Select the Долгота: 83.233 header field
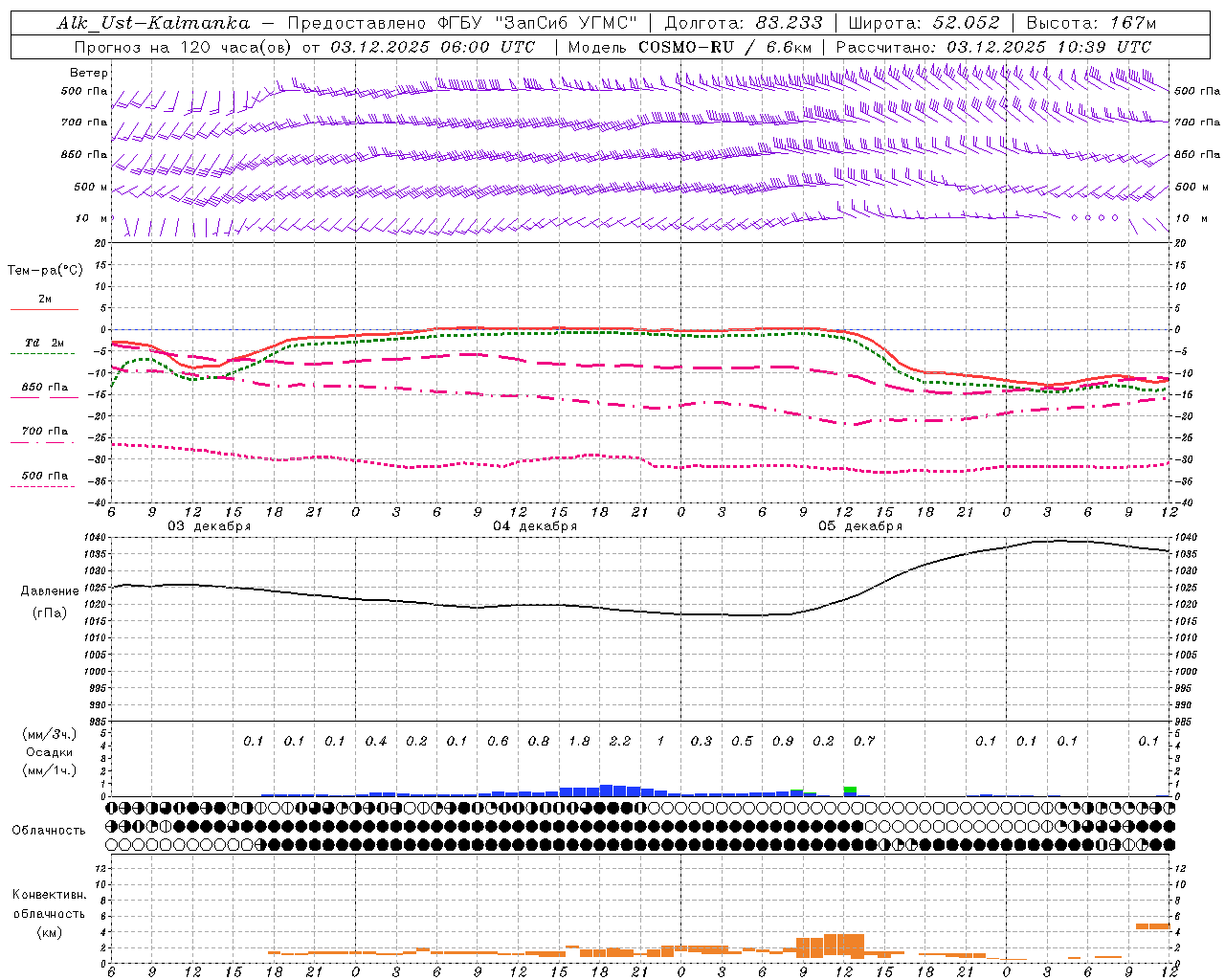This screenshot has height=980, width=1225. point(743,23)
